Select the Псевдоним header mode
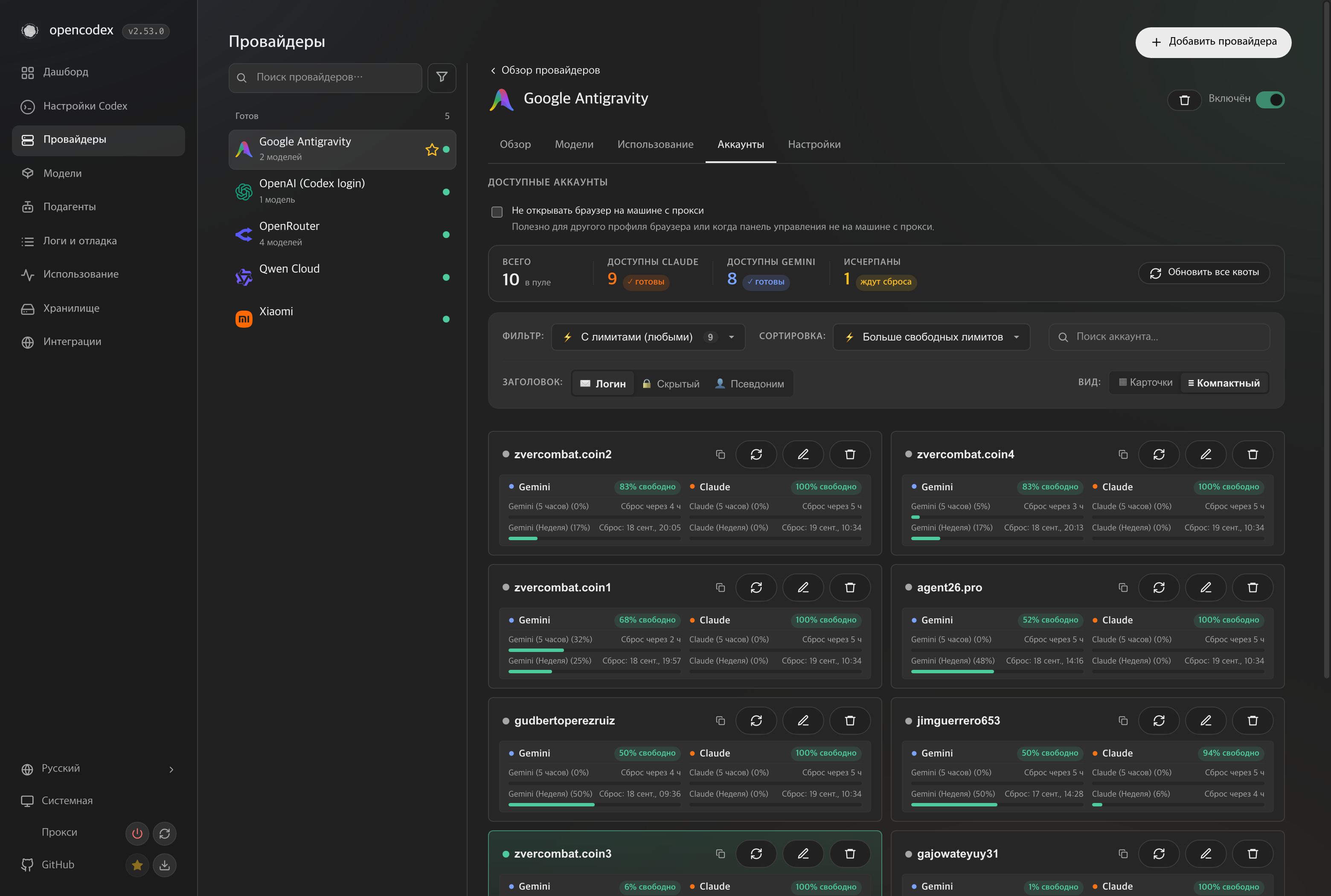The image size is (1331, 896). tap(750, 384)
